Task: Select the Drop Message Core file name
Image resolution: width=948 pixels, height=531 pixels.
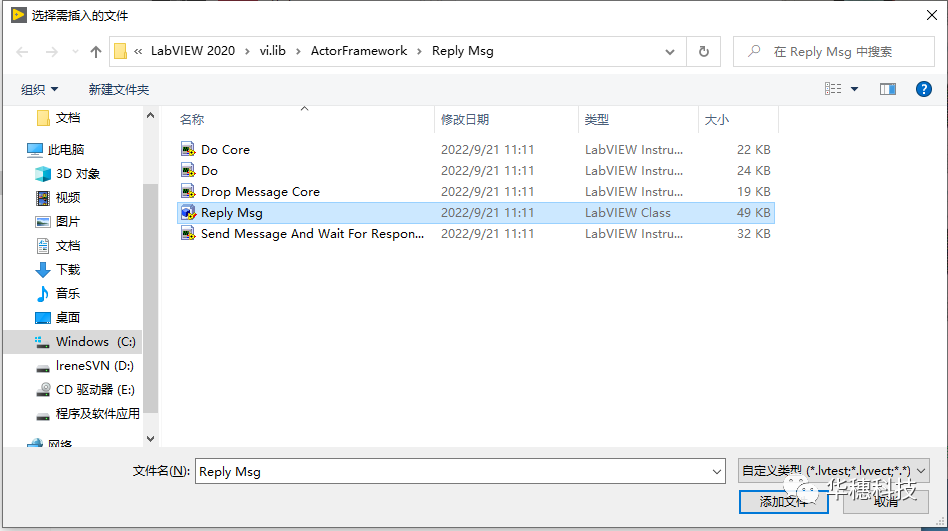Action: click(260, 192)
